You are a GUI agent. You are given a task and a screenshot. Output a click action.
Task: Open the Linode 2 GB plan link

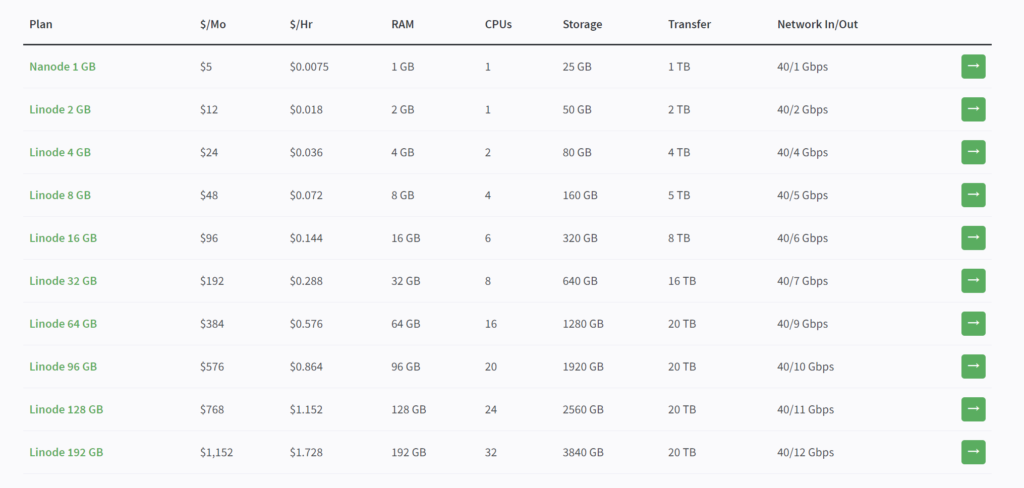click(60, 110)
